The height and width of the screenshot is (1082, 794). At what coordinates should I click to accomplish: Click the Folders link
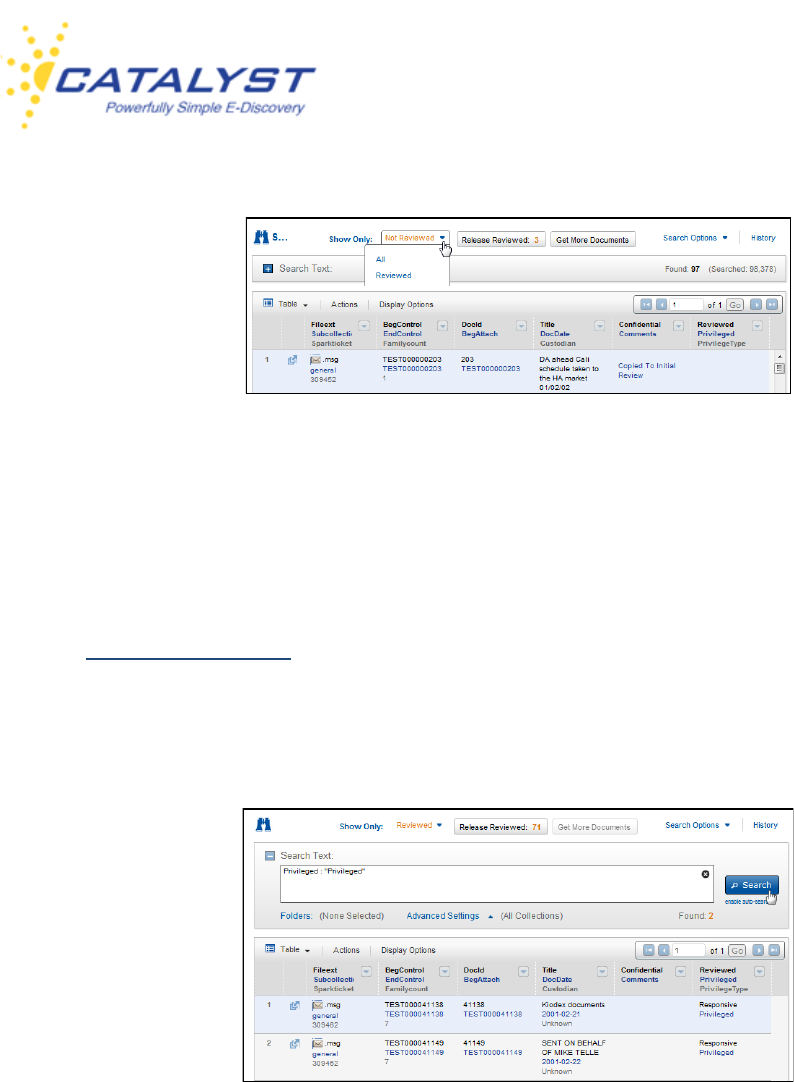pyautogui.click(x=296, y=916)
